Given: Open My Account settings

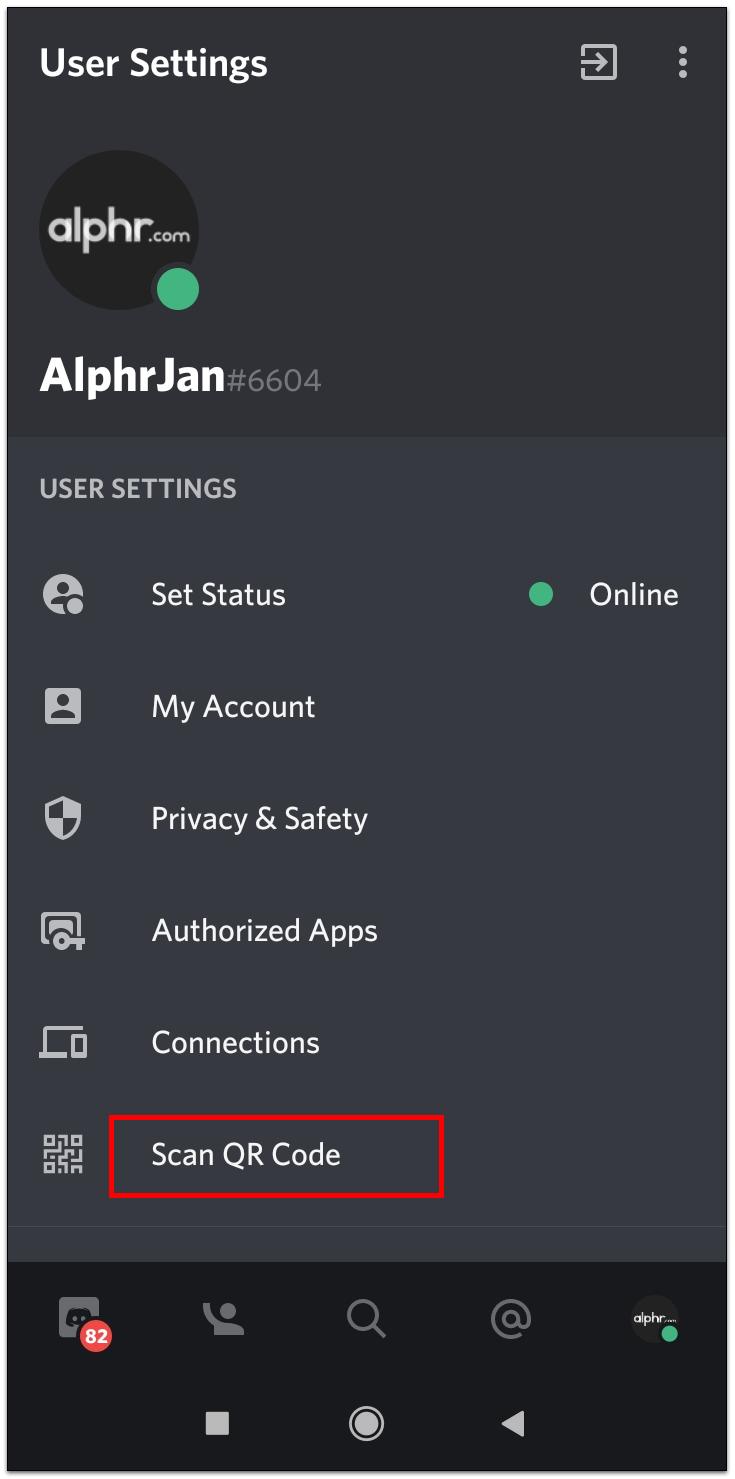Looking at the screenshot, I should point(233,707).
